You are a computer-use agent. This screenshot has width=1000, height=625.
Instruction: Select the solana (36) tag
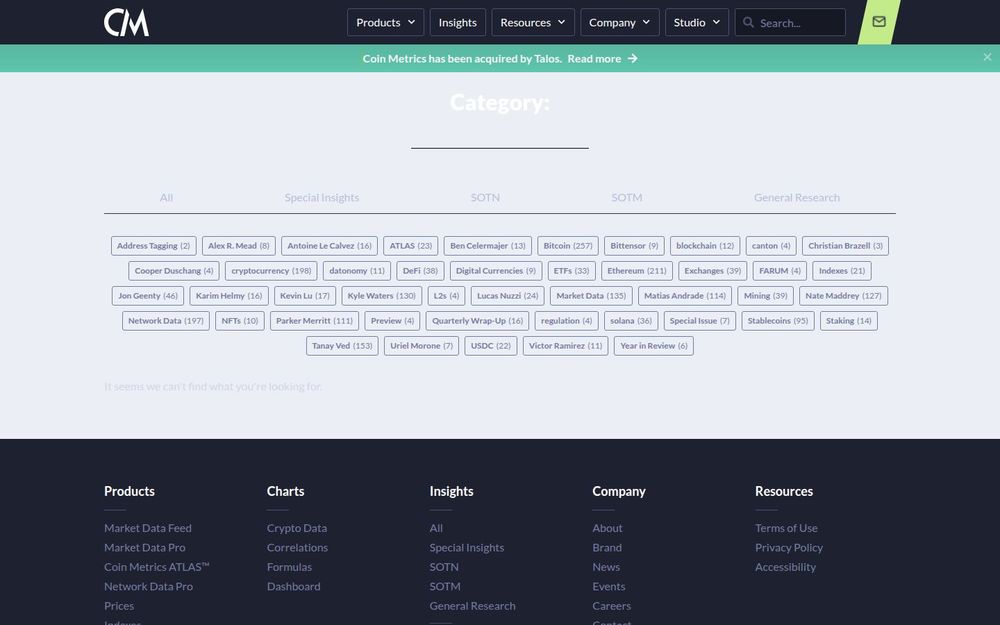pyautogui.click(x=631, y=321)
